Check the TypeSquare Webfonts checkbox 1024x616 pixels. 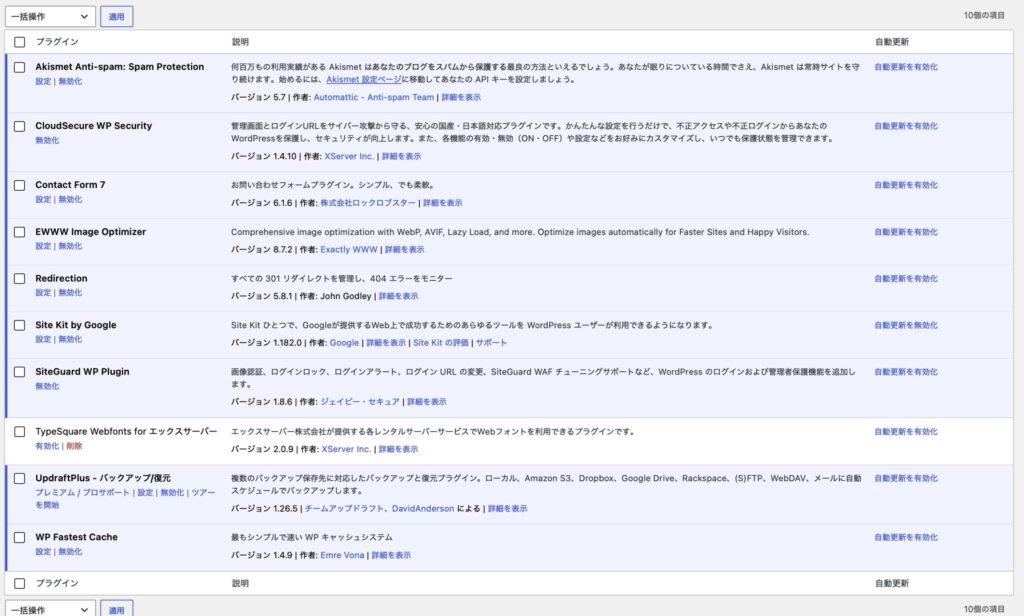[x=20, y=432]
